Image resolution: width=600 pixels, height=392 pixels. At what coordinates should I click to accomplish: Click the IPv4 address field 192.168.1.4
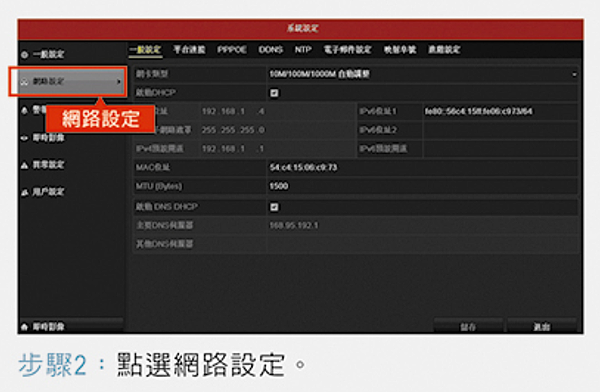tap(278, 111)
